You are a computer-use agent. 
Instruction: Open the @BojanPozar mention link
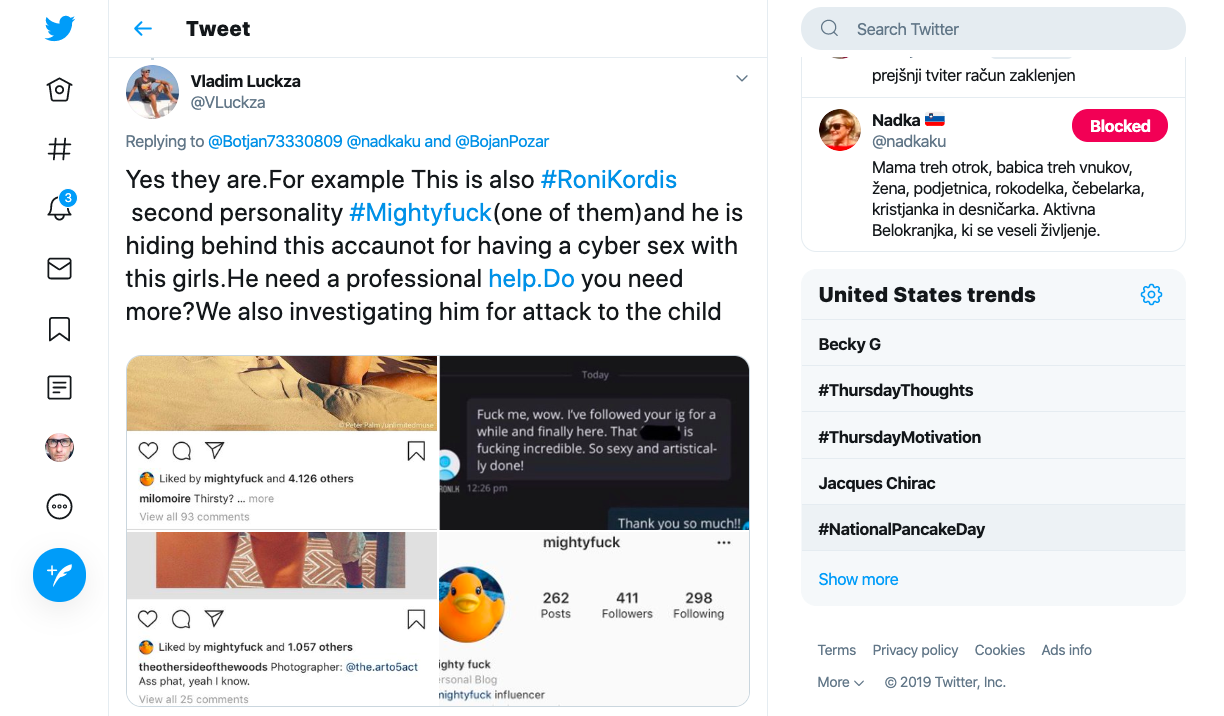point(502,141)
